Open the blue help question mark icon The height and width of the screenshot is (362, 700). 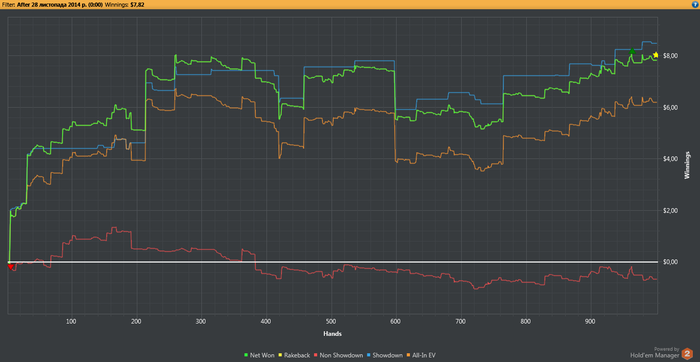click(x=695, y=4)
